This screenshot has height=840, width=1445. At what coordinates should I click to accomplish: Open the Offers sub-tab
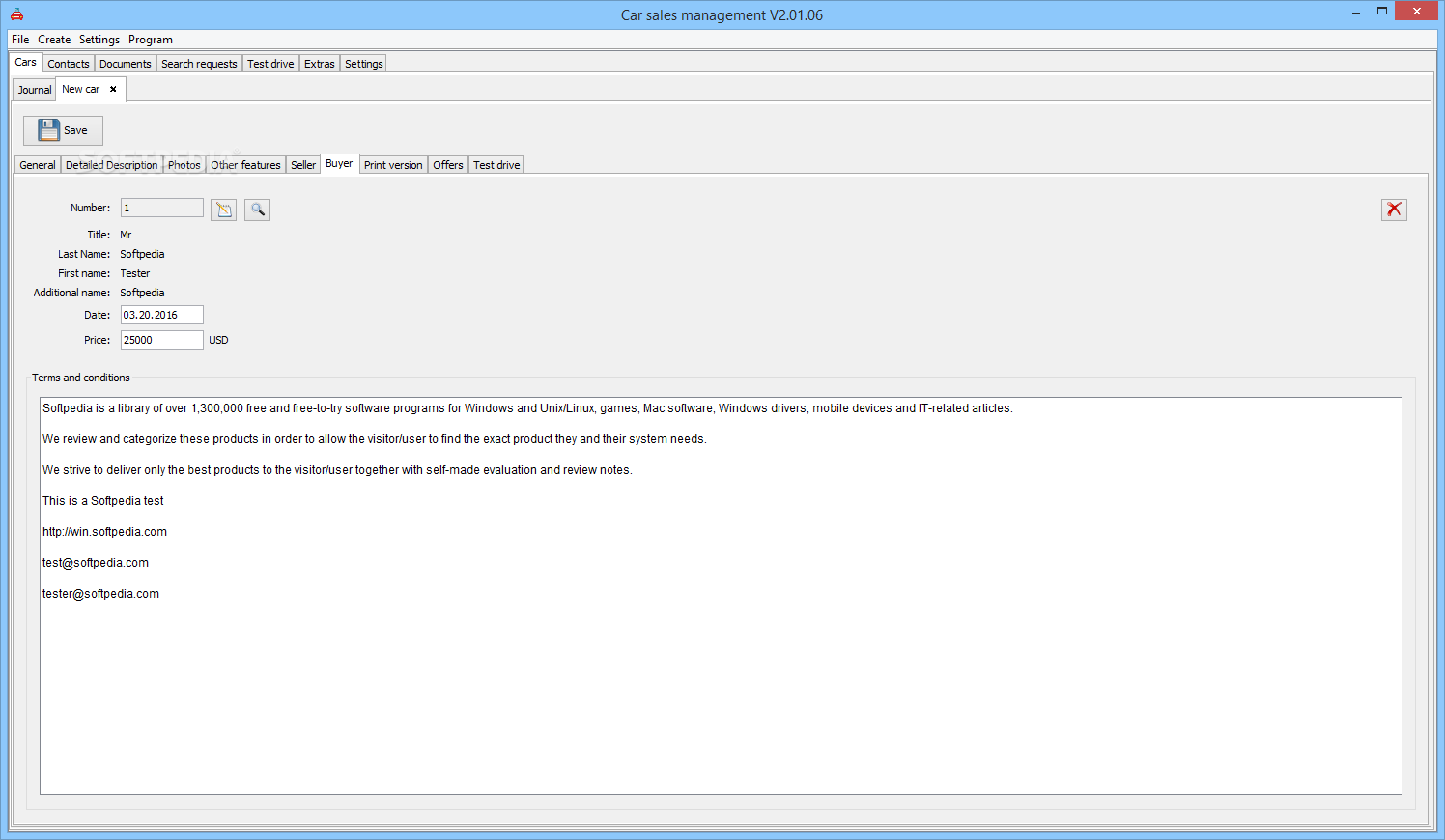pyautogui.click(x=448, y=165)
